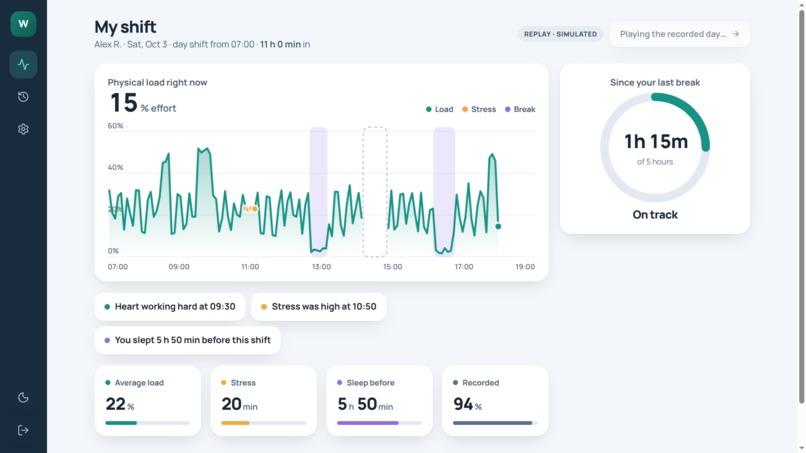Toggle dark mode moon icon
The height and width of the screenshot is (453, 806).
tap(23, 397)
